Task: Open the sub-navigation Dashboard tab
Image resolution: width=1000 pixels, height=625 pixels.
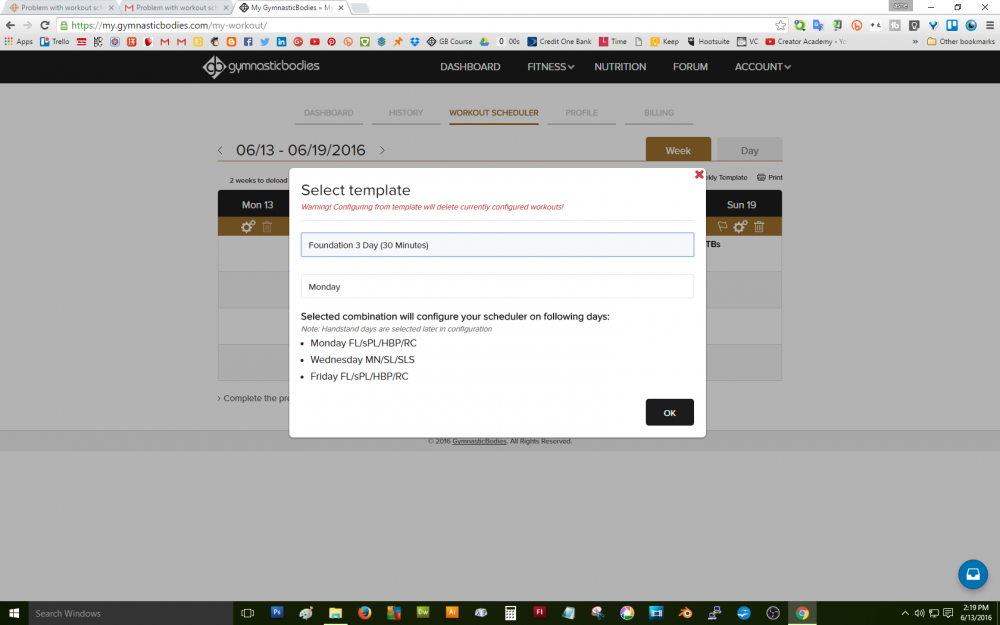Action: (x=328, y=113)
